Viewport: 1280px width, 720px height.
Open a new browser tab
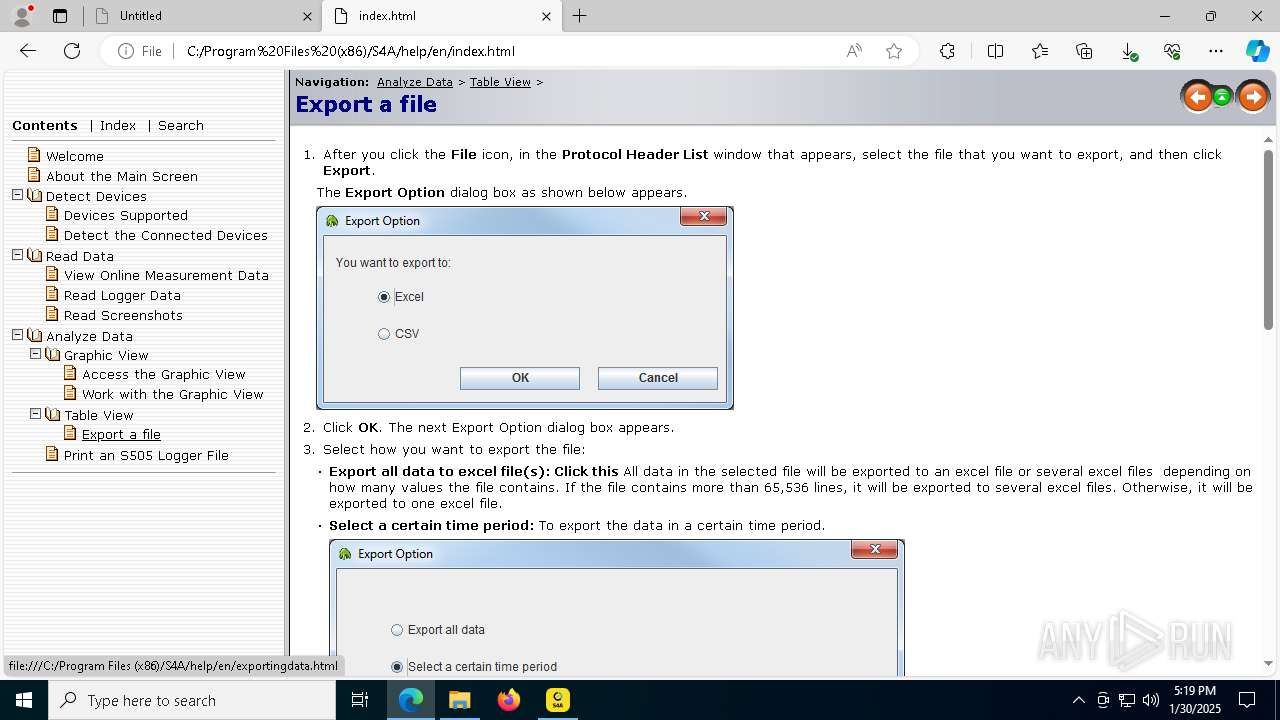580,16
